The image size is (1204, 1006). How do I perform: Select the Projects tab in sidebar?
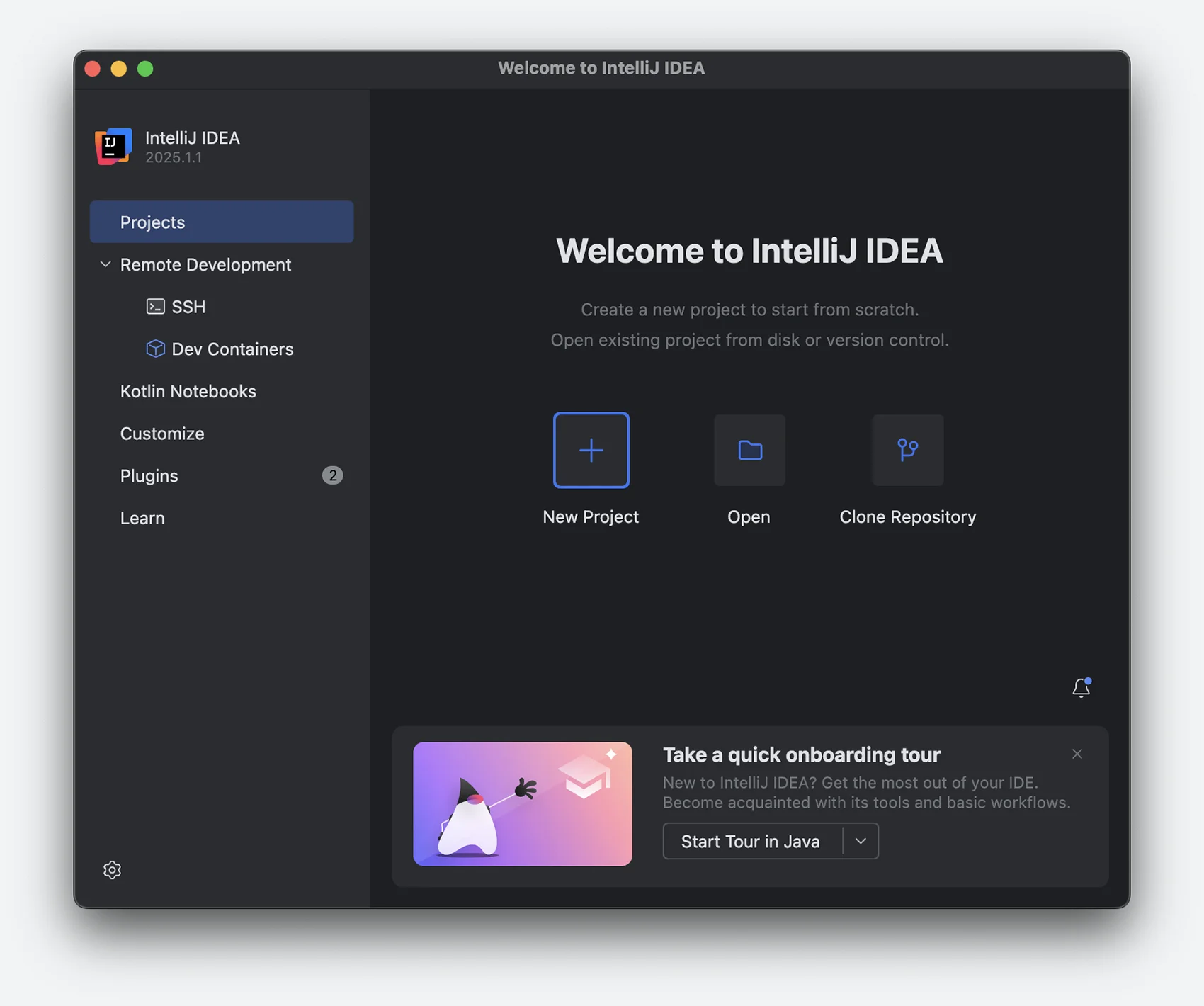(222, 222)
